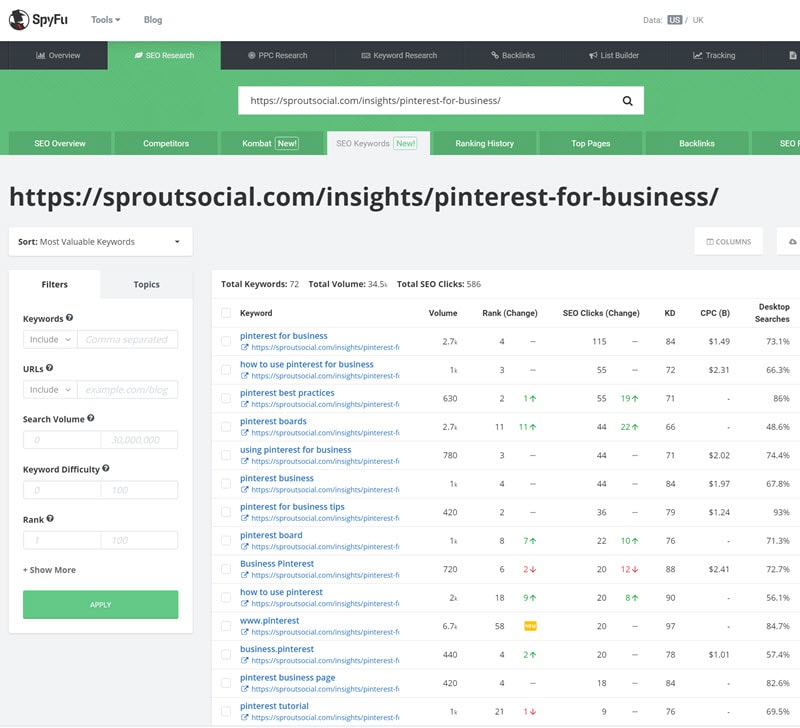Open the Keyword Research tab
Image resolution: width=800 pixels, height=728 pixels.
pos(399,56)
